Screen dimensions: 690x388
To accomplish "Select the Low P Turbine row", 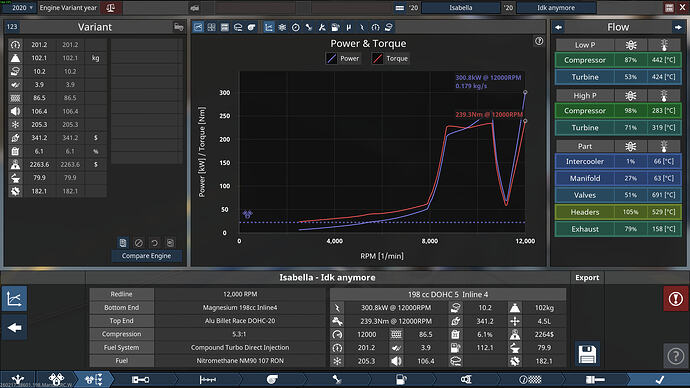I will coord(618,77).
